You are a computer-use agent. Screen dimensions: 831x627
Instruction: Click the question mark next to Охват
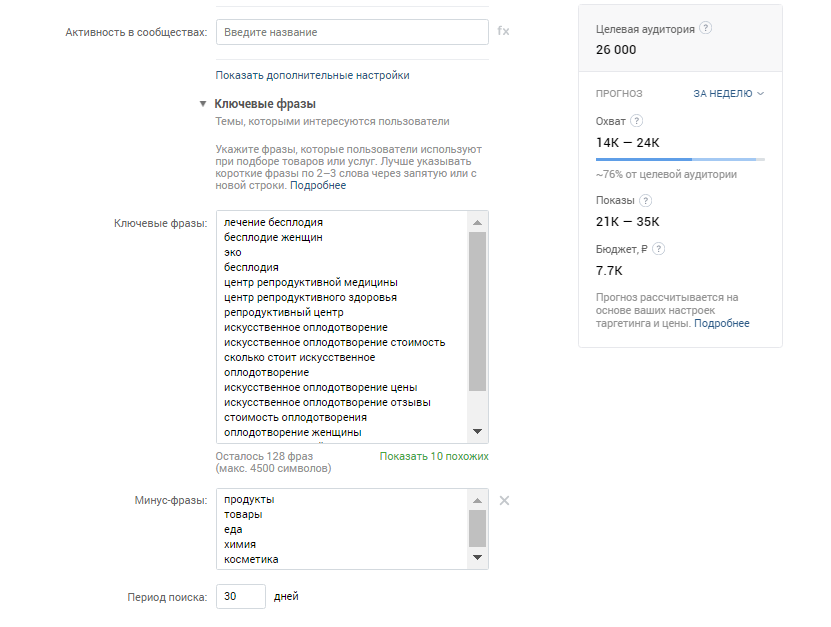tap(636, 121)
